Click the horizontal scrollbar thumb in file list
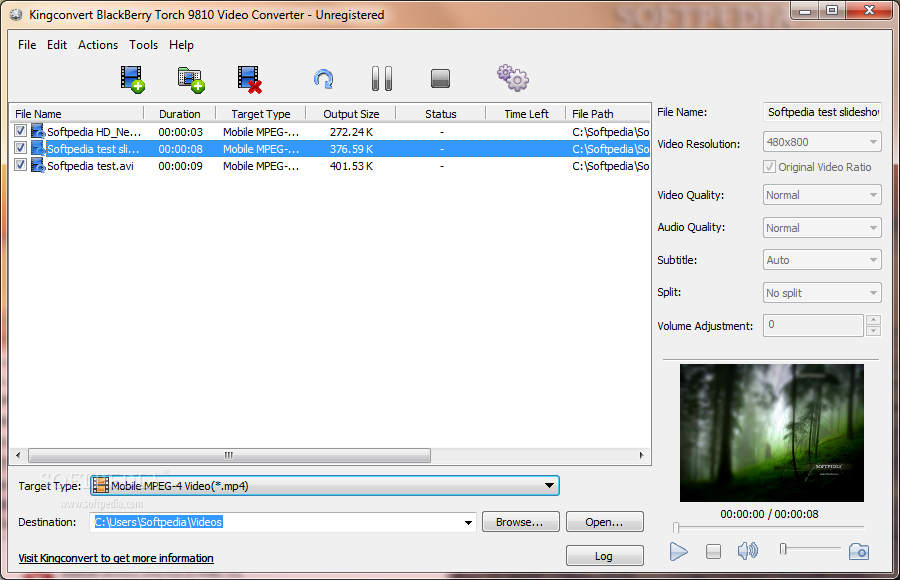 click(x=228, y=455)
